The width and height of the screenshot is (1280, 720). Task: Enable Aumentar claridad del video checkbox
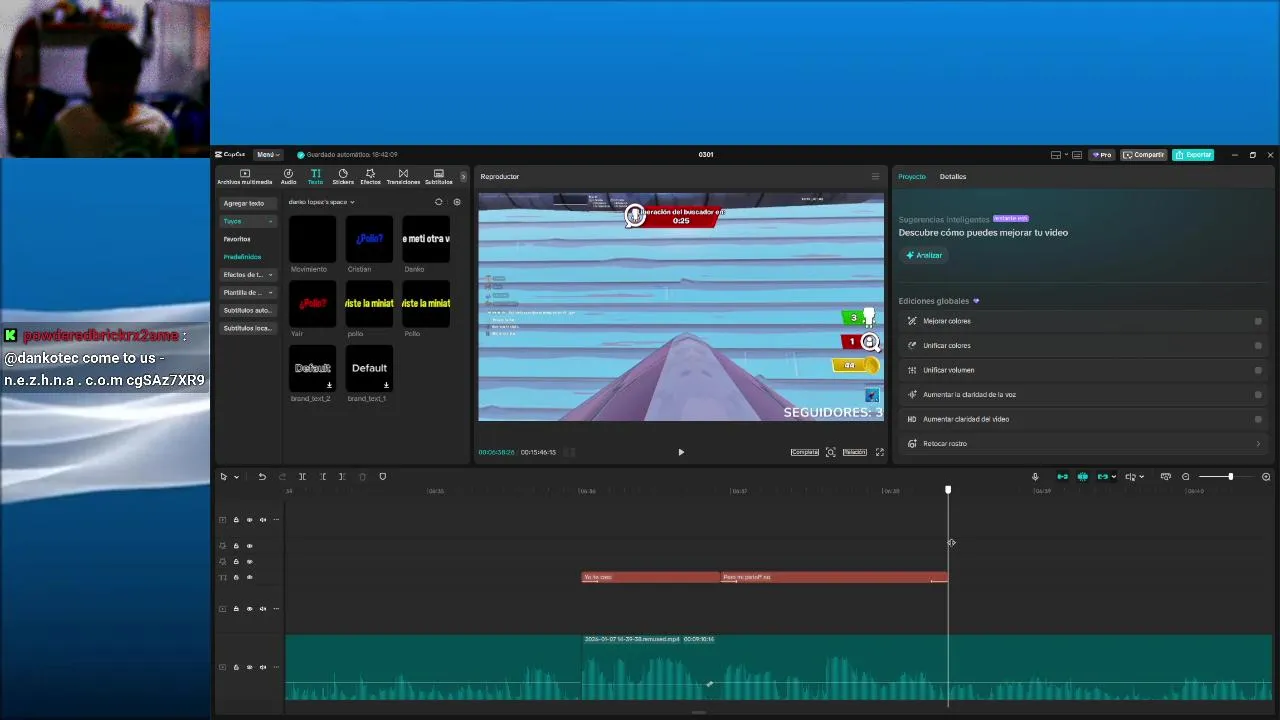click(x=1258, y=419)
